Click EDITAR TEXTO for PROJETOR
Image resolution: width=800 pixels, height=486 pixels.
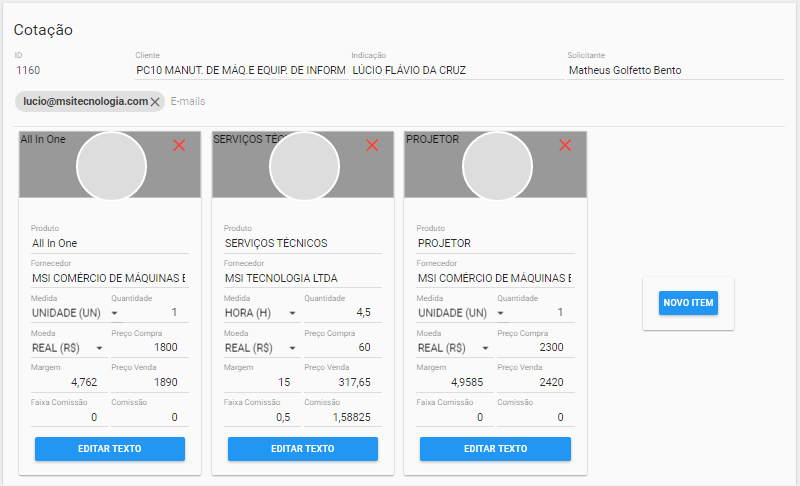click(x=495, y=449)
